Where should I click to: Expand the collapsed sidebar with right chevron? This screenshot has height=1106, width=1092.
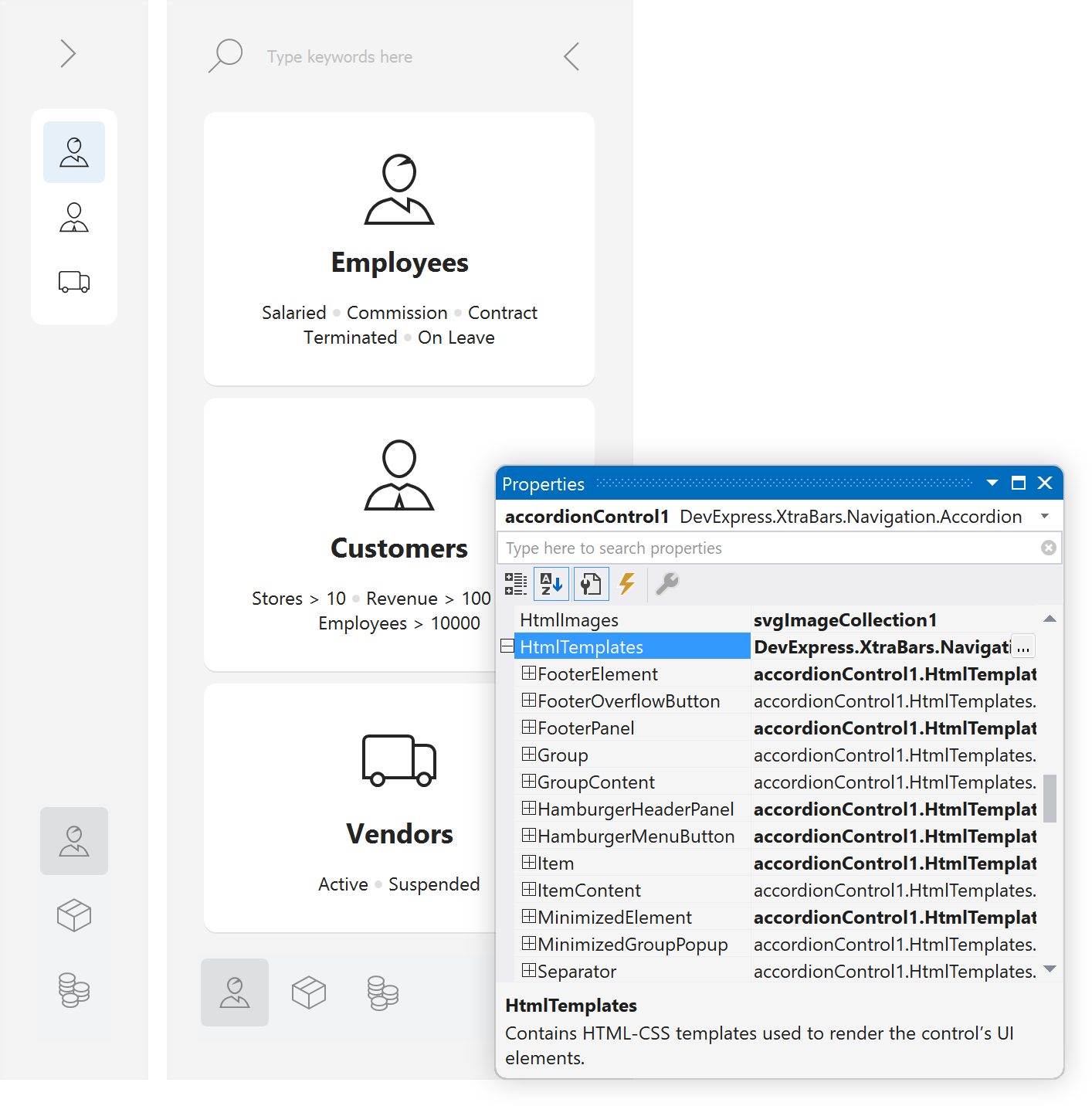[68, 53]
